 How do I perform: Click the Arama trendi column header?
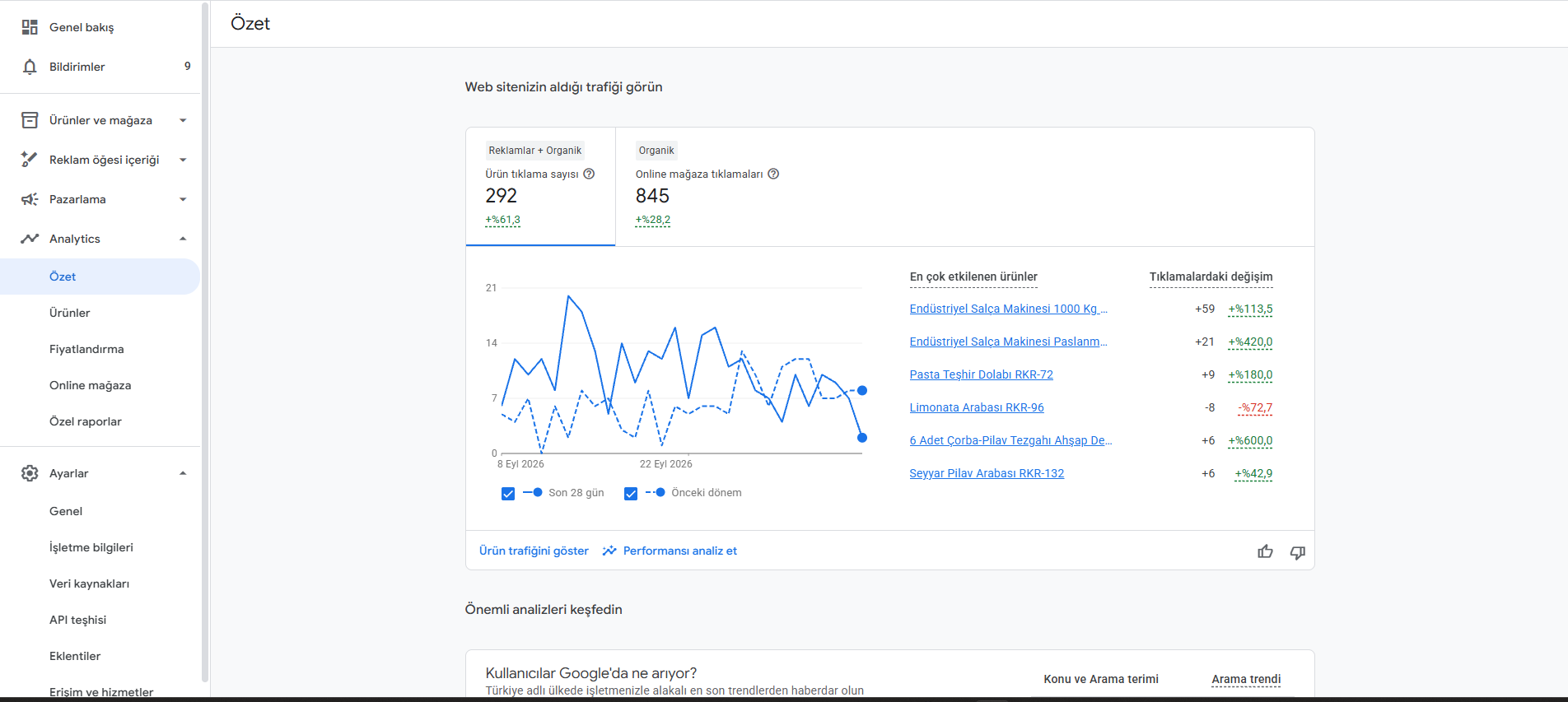pyautogui.click(x=1246, y=679)
